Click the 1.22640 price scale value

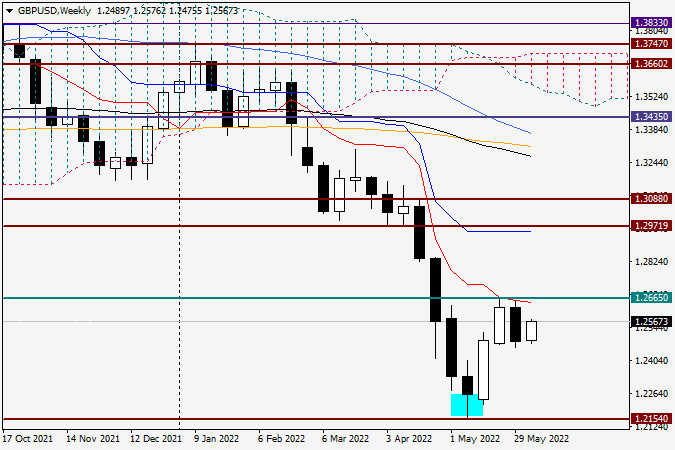pyautogui.click(x=652, y=394)
